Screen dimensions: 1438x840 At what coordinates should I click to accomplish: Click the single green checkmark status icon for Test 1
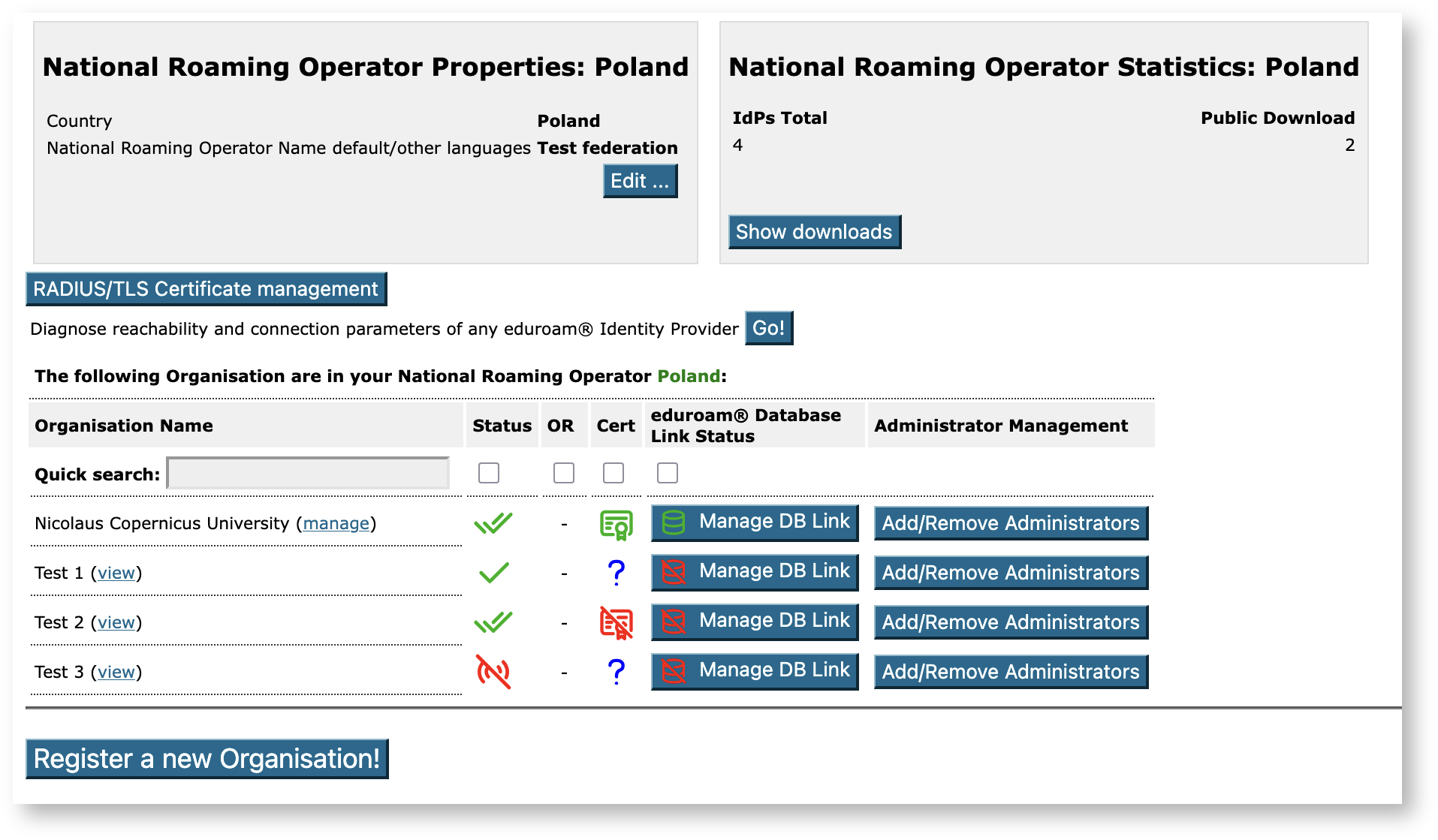click(493, 573)
